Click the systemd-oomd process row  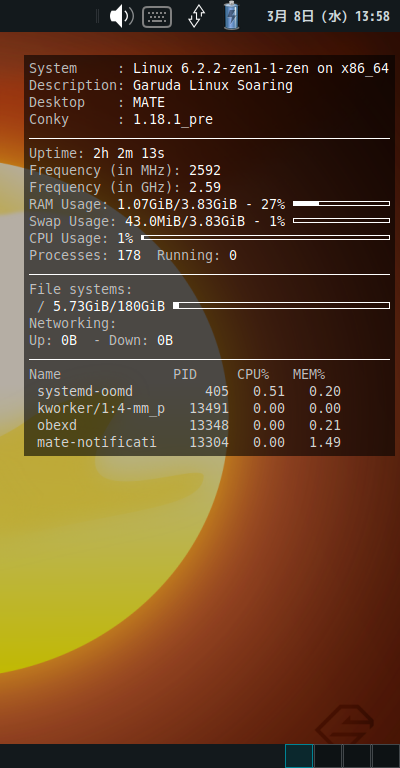click(188, 391)
